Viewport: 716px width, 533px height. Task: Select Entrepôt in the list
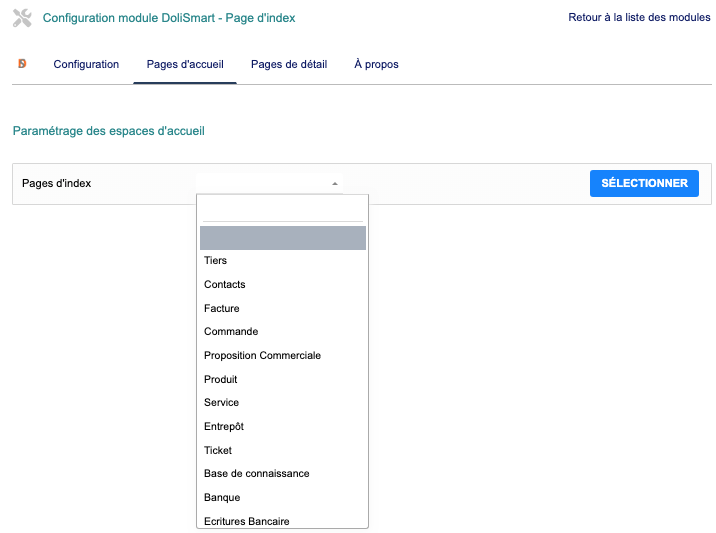[224, 427]
